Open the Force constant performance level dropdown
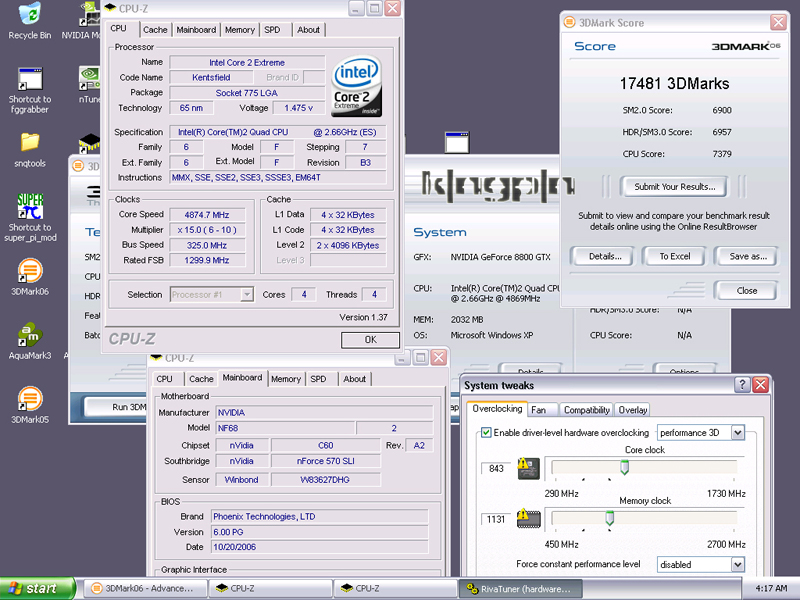Image resolution: width=800 pixels, height=600 pixels. (737, 564)
